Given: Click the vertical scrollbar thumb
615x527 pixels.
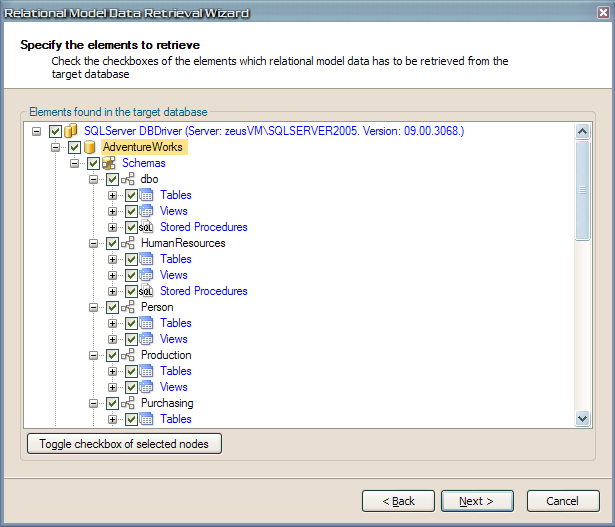Looking at the screenshot, I should pos(582,190).
